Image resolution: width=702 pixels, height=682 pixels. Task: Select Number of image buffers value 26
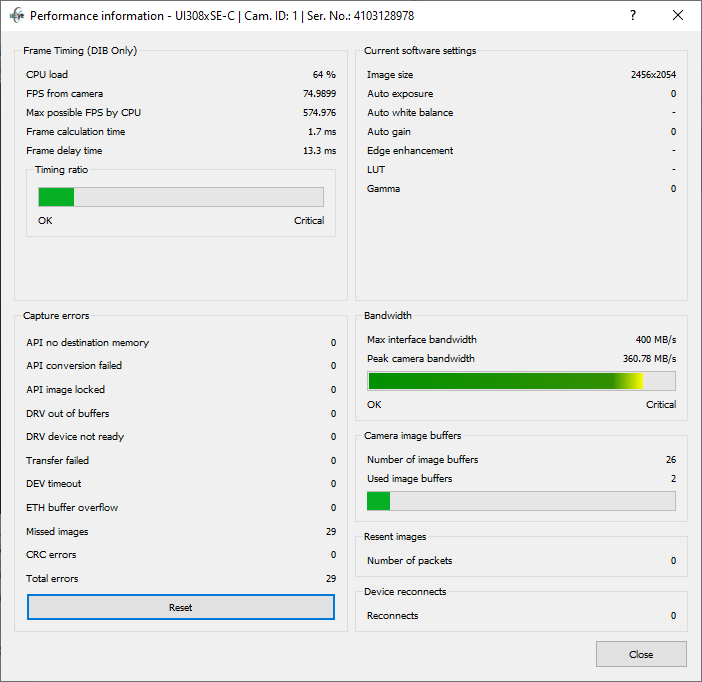671,459
